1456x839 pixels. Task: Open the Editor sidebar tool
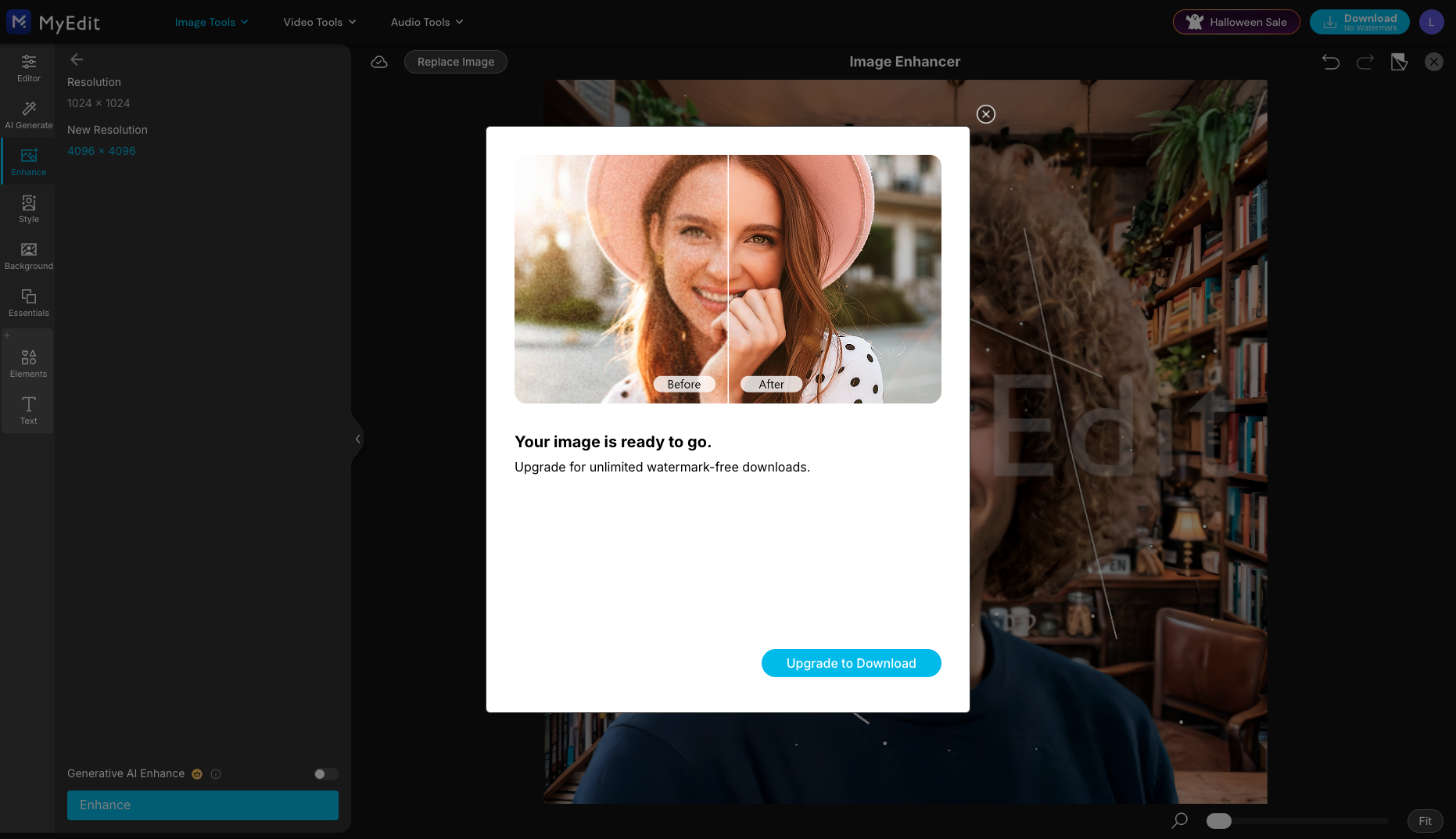29,68
